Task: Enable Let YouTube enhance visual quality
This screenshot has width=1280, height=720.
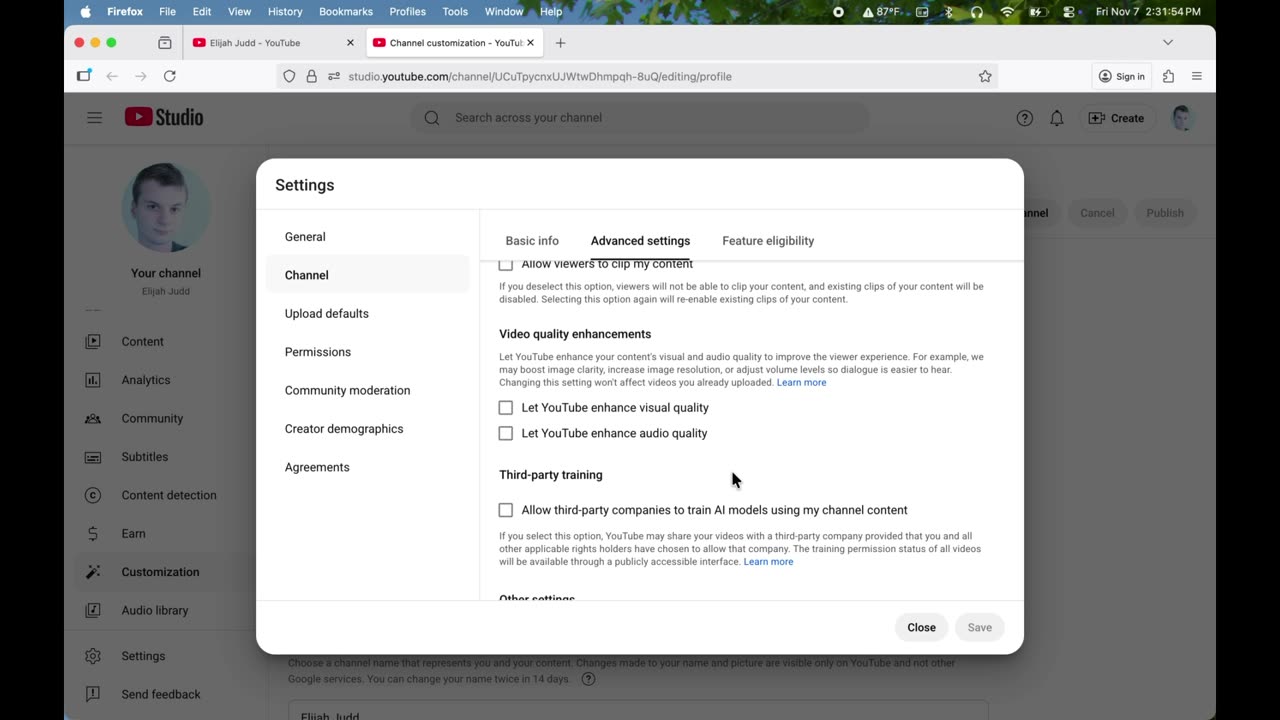Action: 506,408
